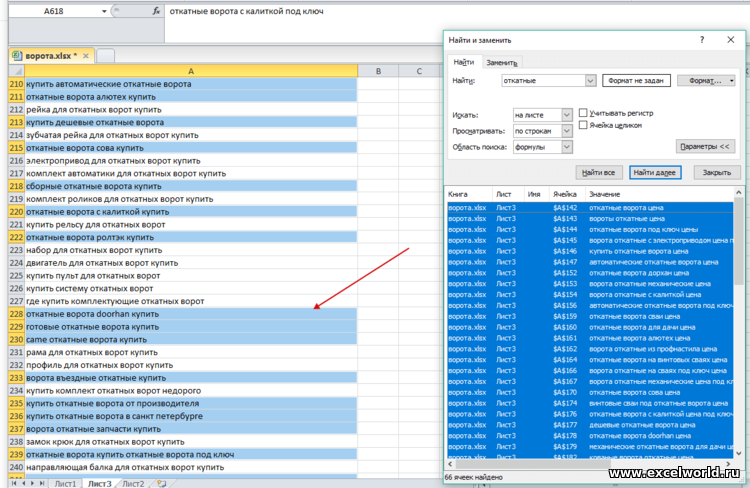Sort results by Лист column header
Viewport: 750px width, 488px height.
click(x=508, y=194)
